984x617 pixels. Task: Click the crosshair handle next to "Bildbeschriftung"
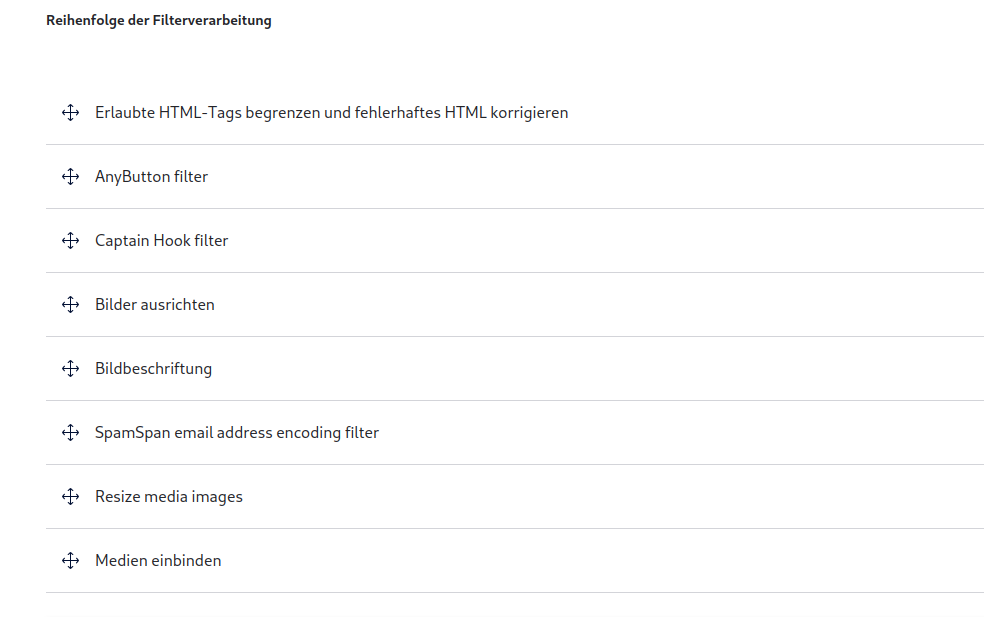coord(70,368)
